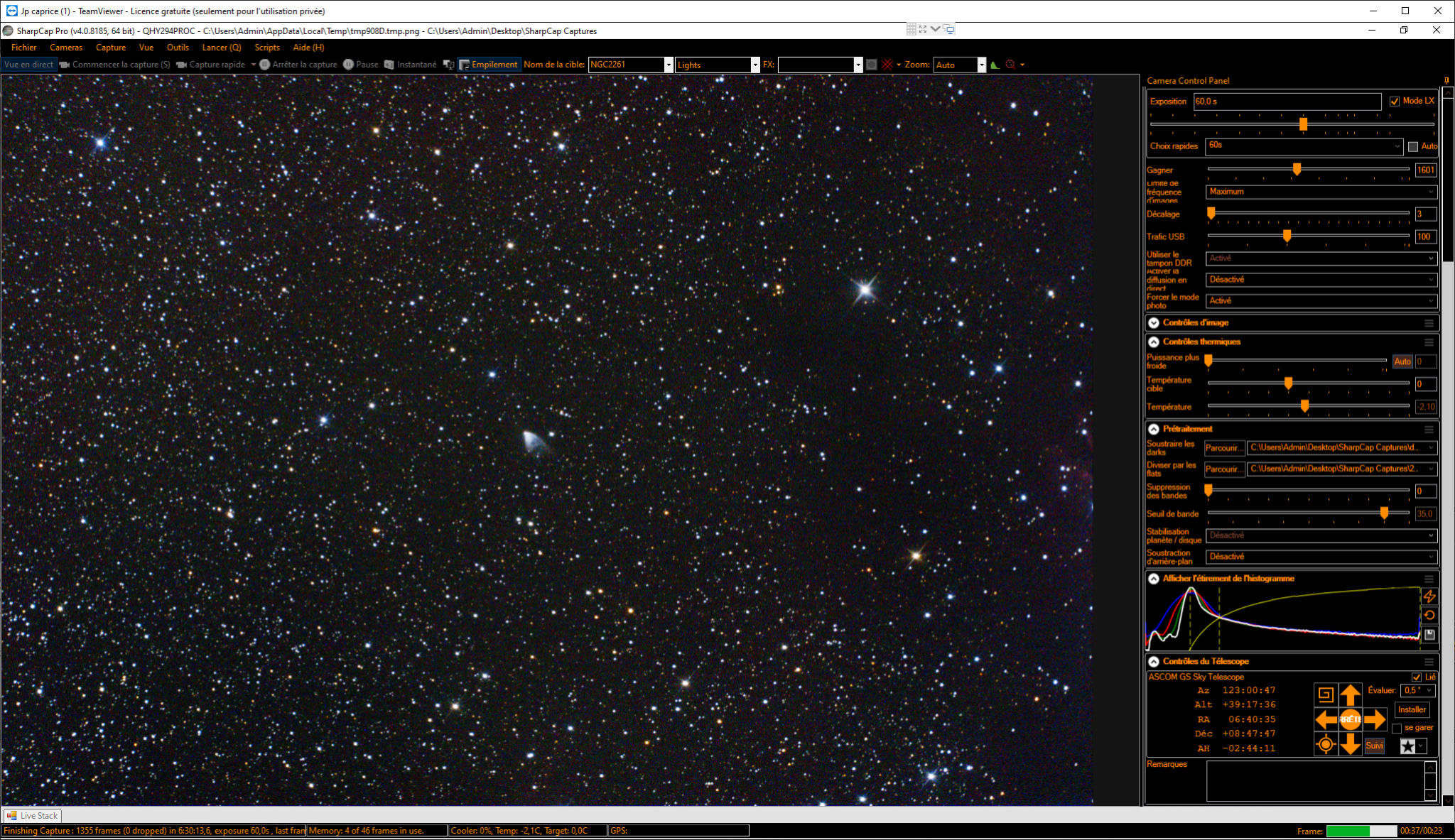
Task: Open the Contrôles d'image panel options menu
Action: point(1429,323)
